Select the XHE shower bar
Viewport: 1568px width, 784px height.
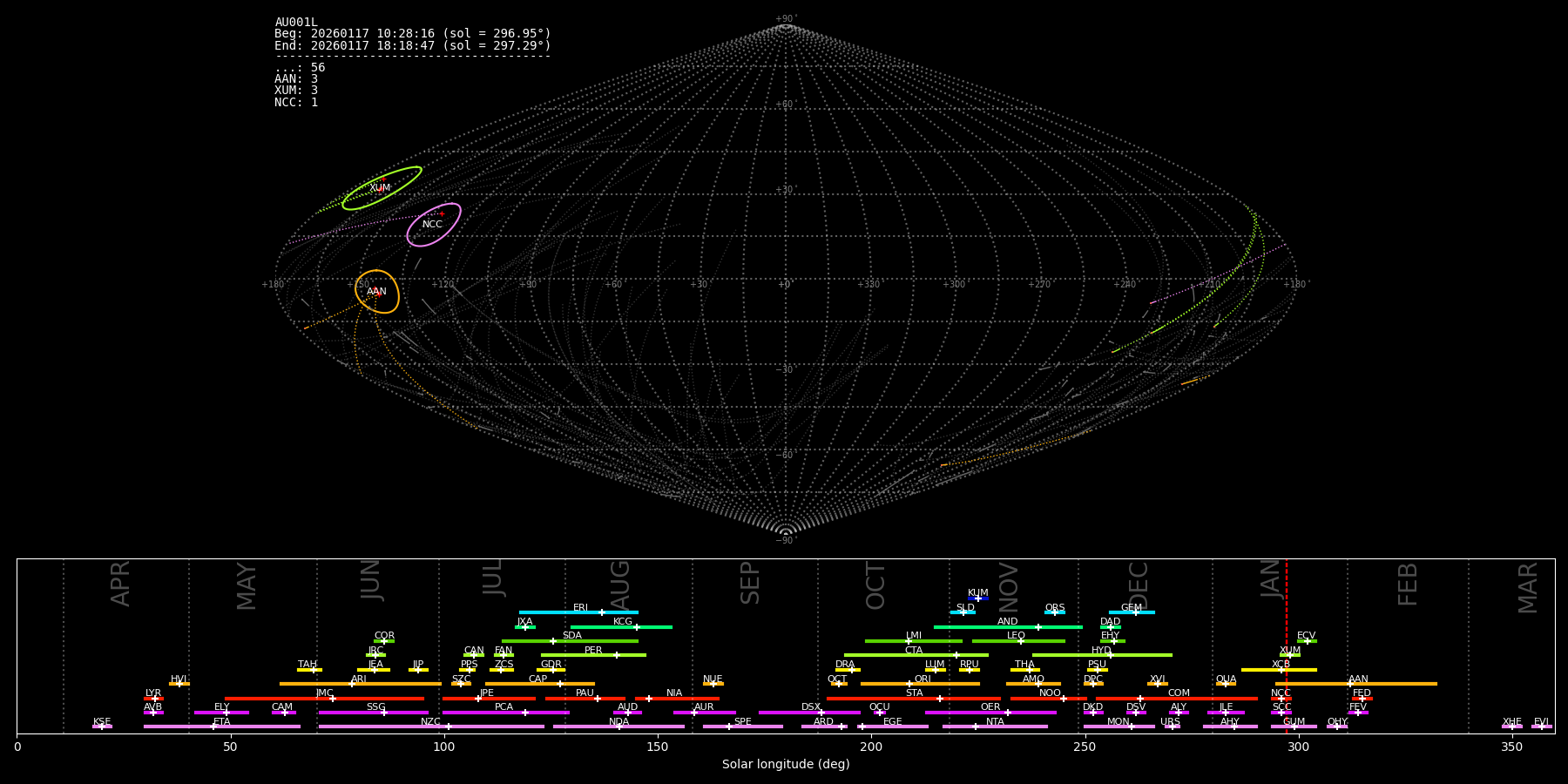pyautogui.click(x=1512, y=727)
